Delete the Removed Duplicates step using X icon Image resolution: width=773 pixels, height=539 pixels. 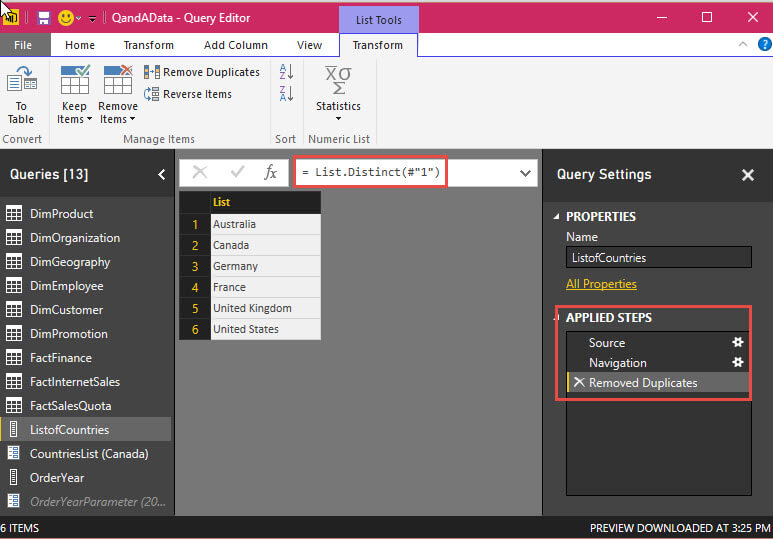tap(579, 383)
